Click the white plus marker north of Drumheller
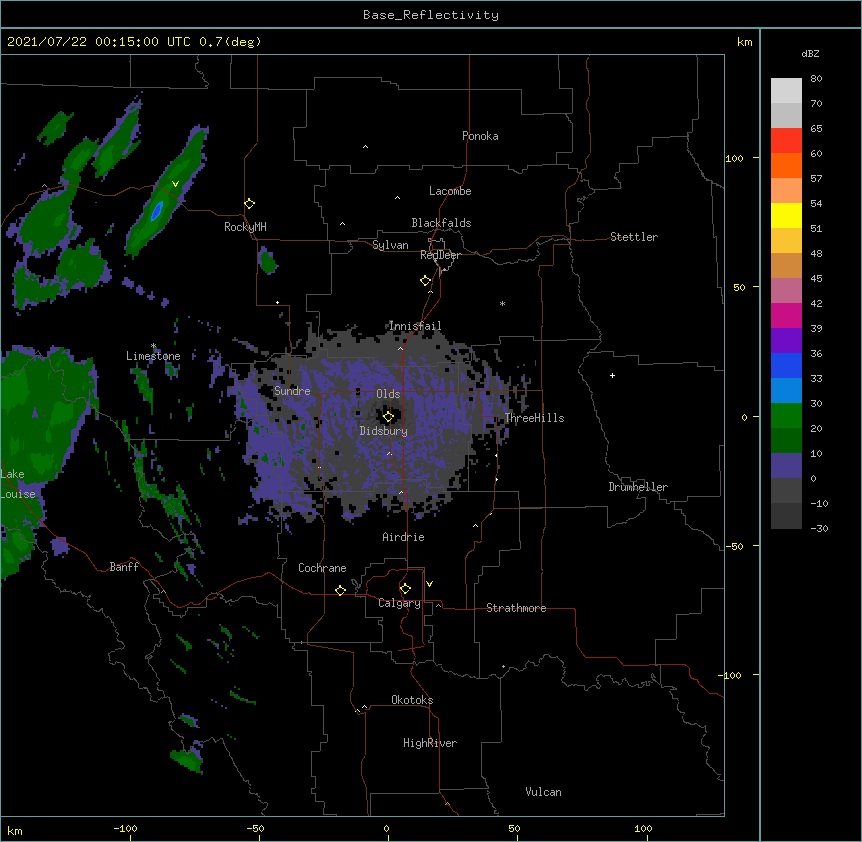This screenshot has height=842, width=862. tap(612, 375)
